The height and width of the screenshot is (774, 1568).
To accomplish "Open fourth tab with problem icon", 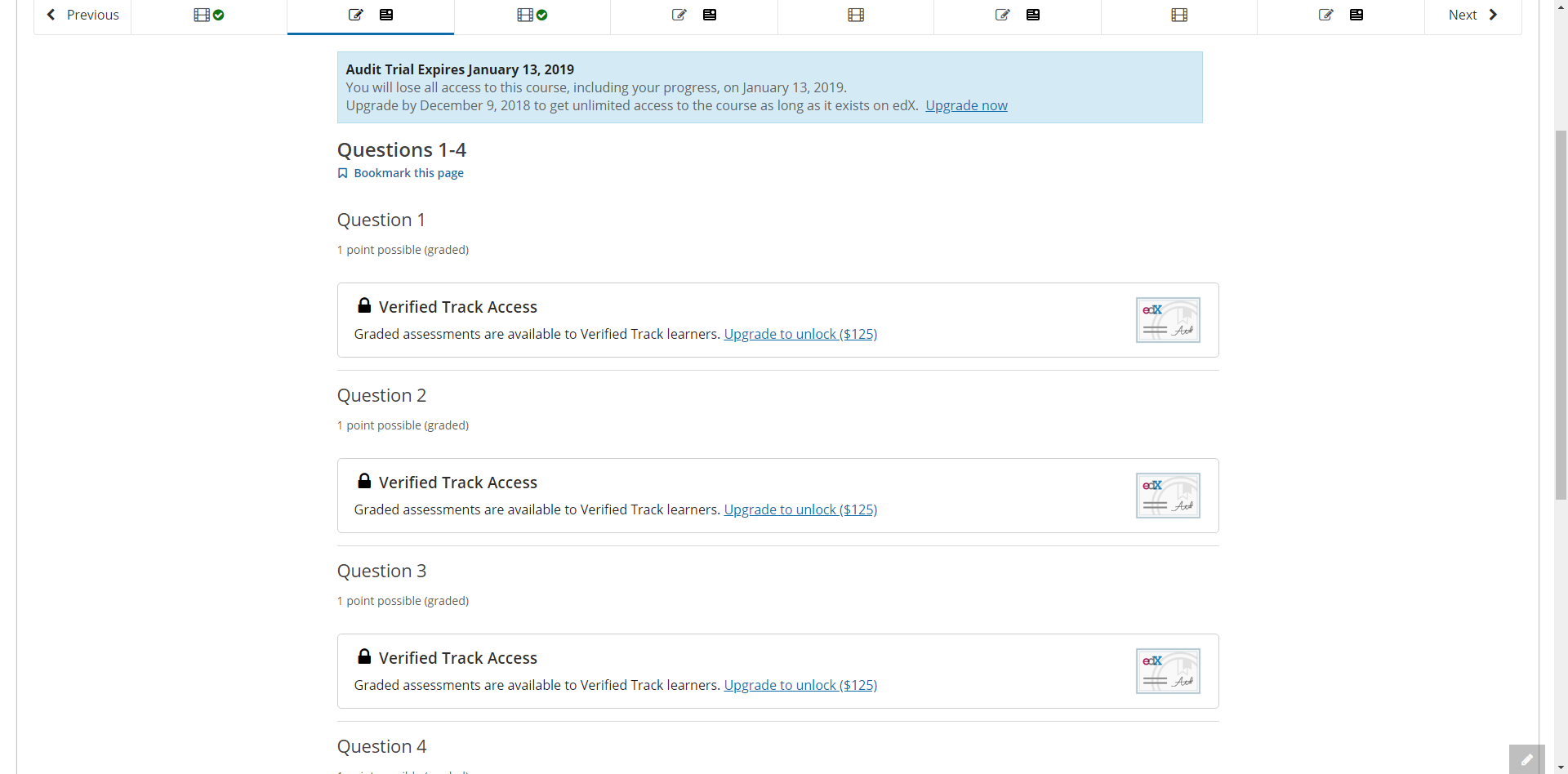I will click(x=694, y=16).
